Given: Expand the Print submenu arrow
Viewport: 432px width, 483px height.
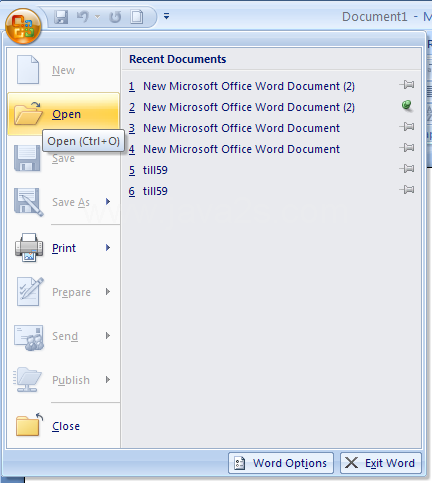Looking at the screenshot, I should 108,247.
